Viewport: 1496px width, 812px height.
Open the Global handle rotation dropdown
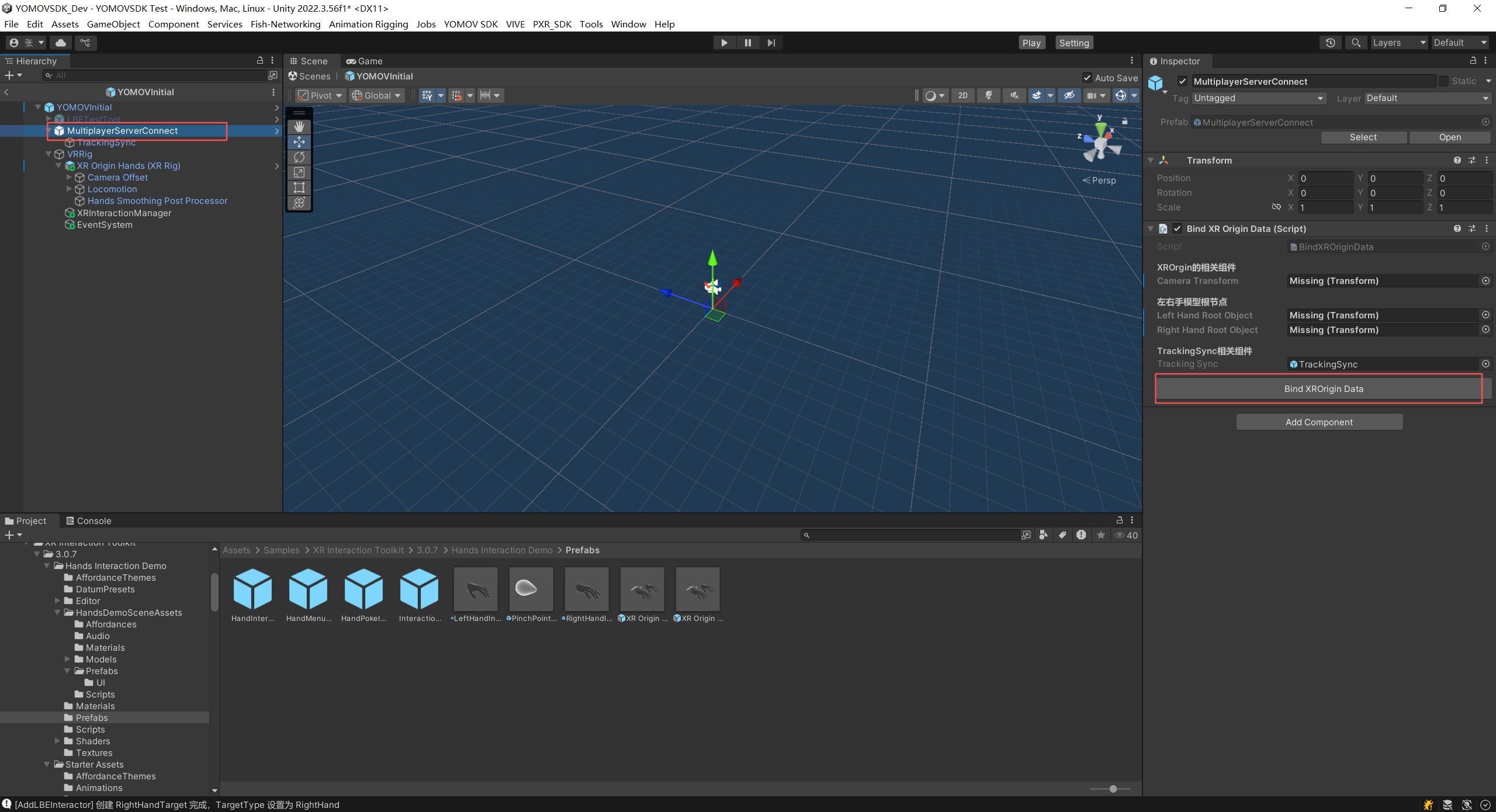point(377,96)
